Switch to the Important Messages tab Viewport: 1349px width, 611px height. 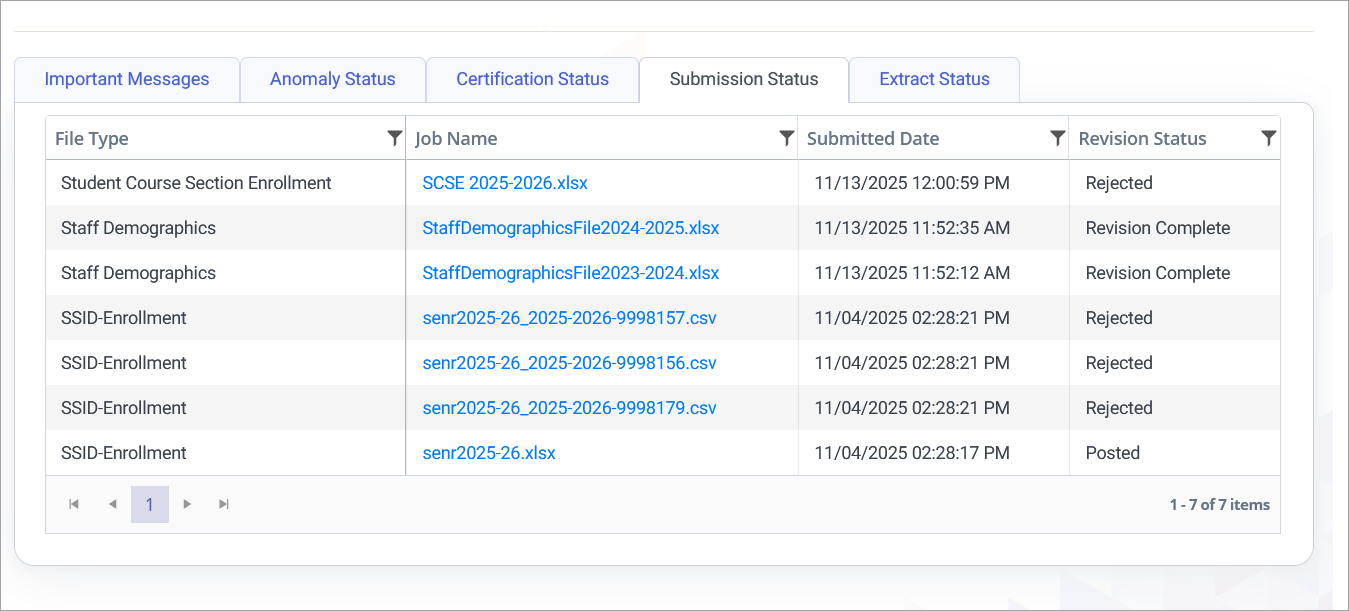[127, 79]
